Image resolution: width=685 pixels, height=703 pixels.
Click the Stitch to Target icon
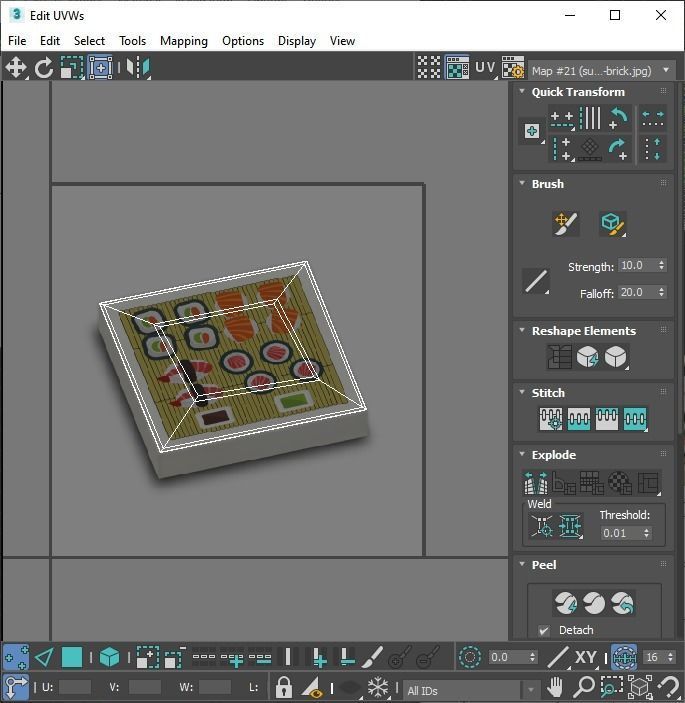tap(551, 419)
